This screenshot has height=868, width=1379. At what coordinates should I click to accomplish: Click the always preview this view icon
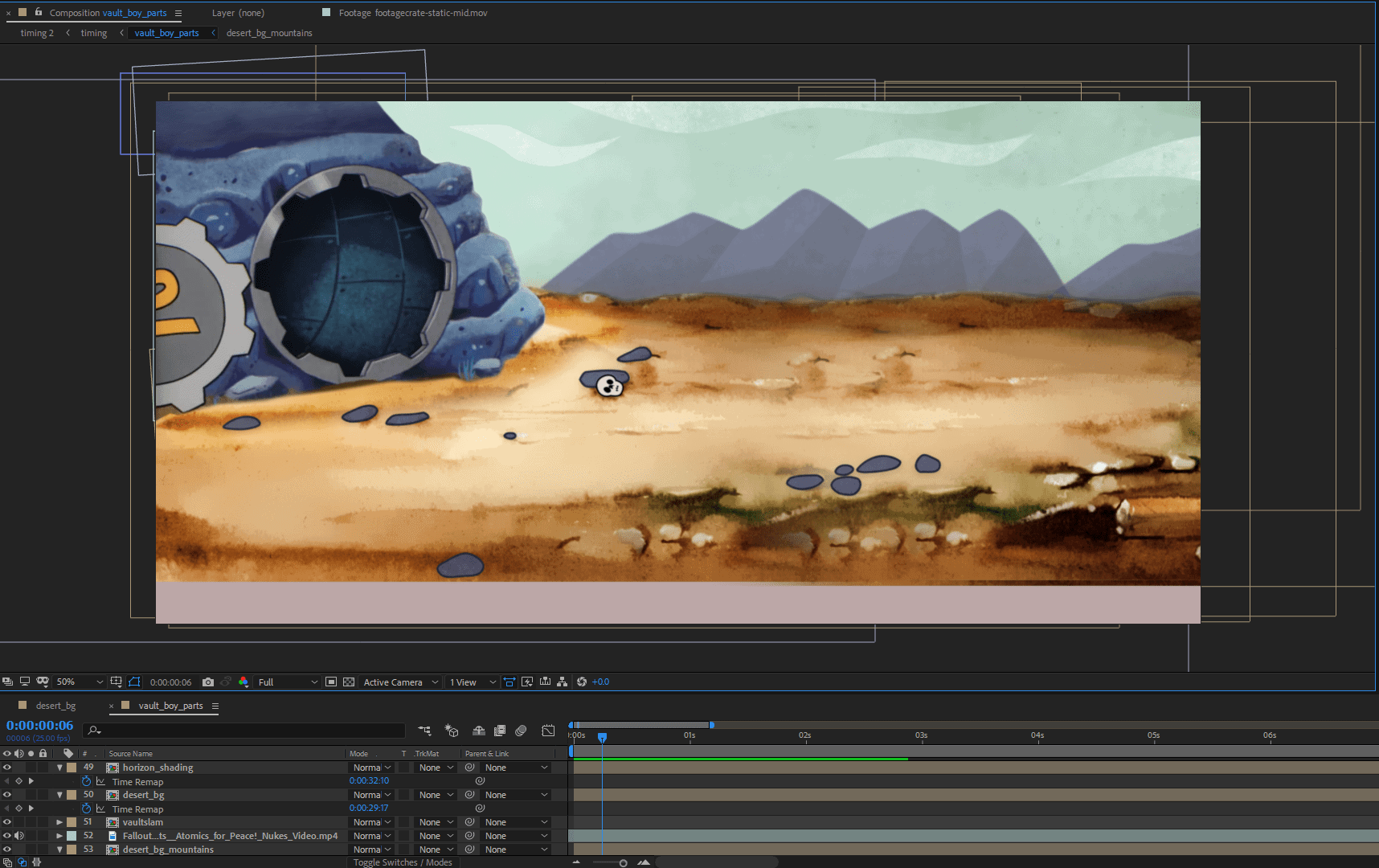tap(7, 682)
